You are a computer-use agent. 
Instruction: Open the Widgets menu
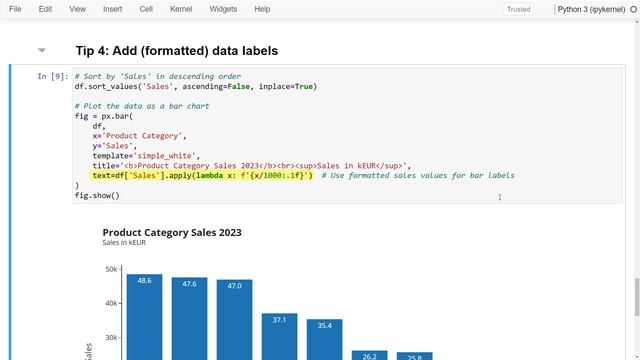pos(223,9)
